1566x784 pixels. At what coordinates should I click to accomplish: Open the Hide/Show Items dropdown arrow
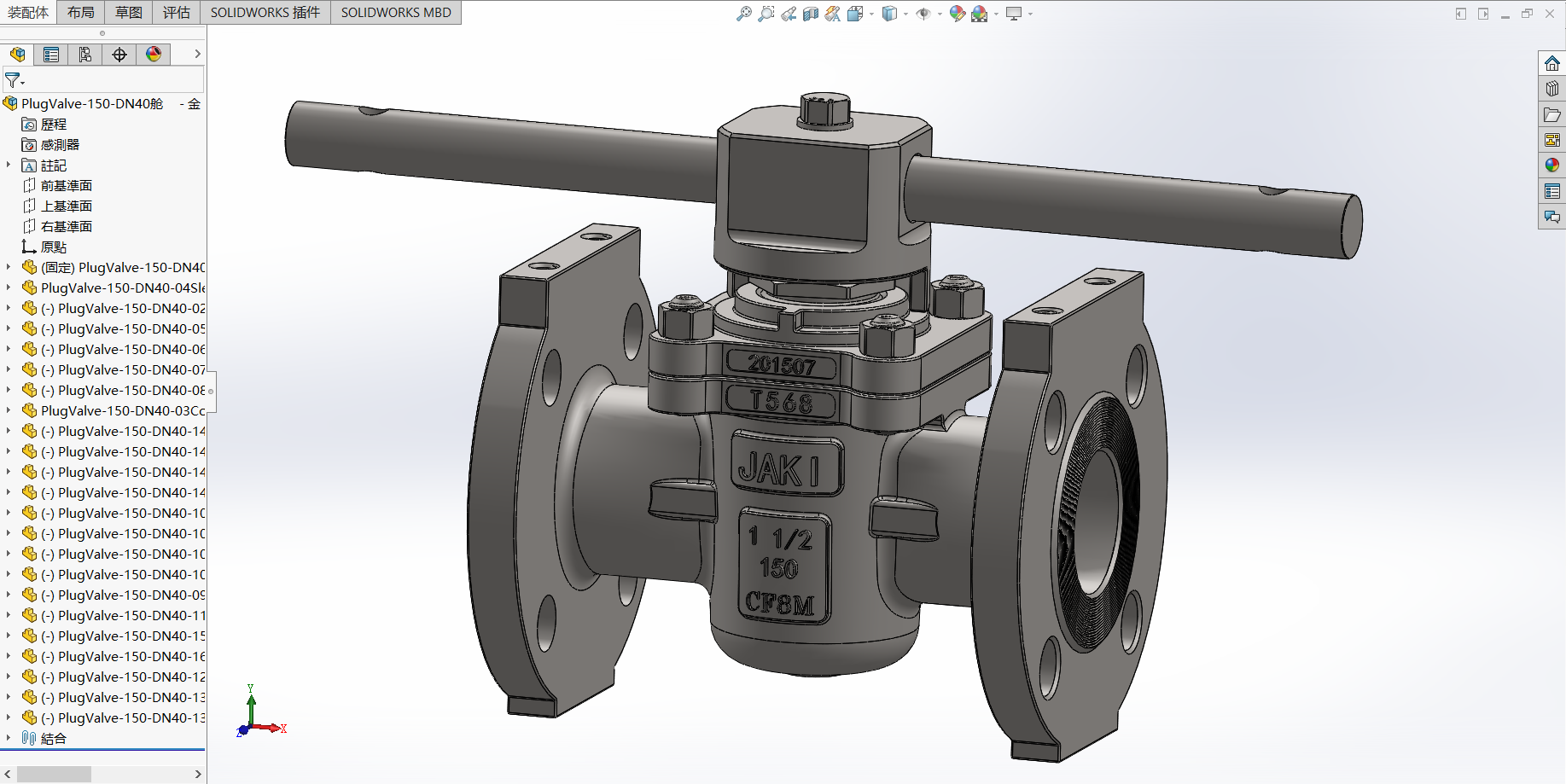click(x=940, y=14)
